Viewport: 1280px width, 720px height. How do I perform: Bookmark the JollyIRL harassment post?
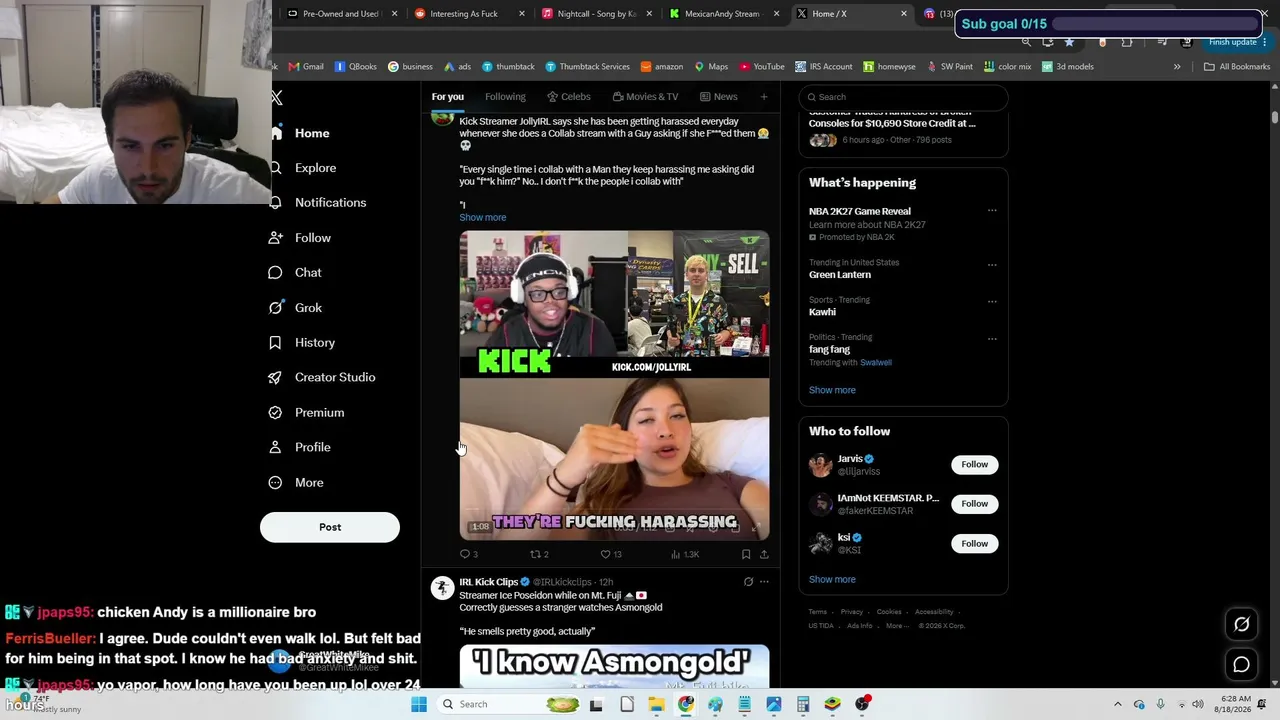[746, 554]
